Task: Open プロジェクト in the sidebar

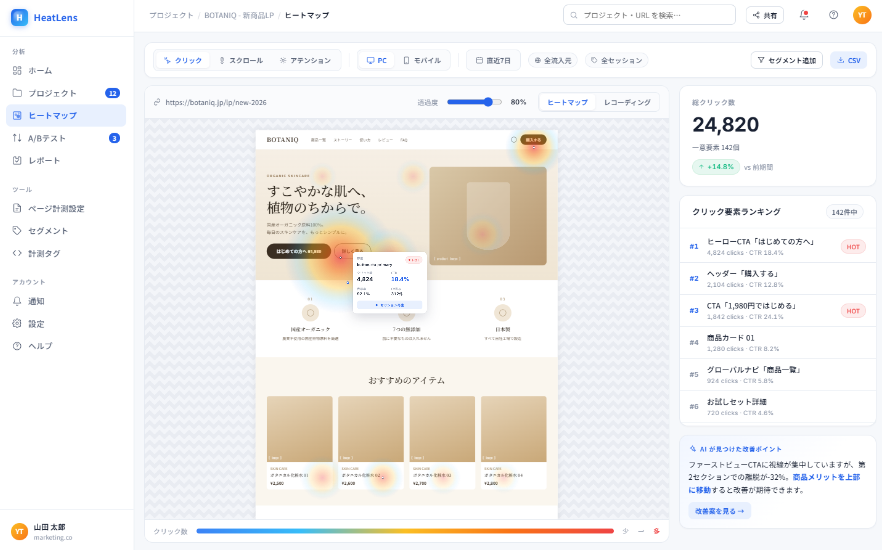Action: point(66,93)
